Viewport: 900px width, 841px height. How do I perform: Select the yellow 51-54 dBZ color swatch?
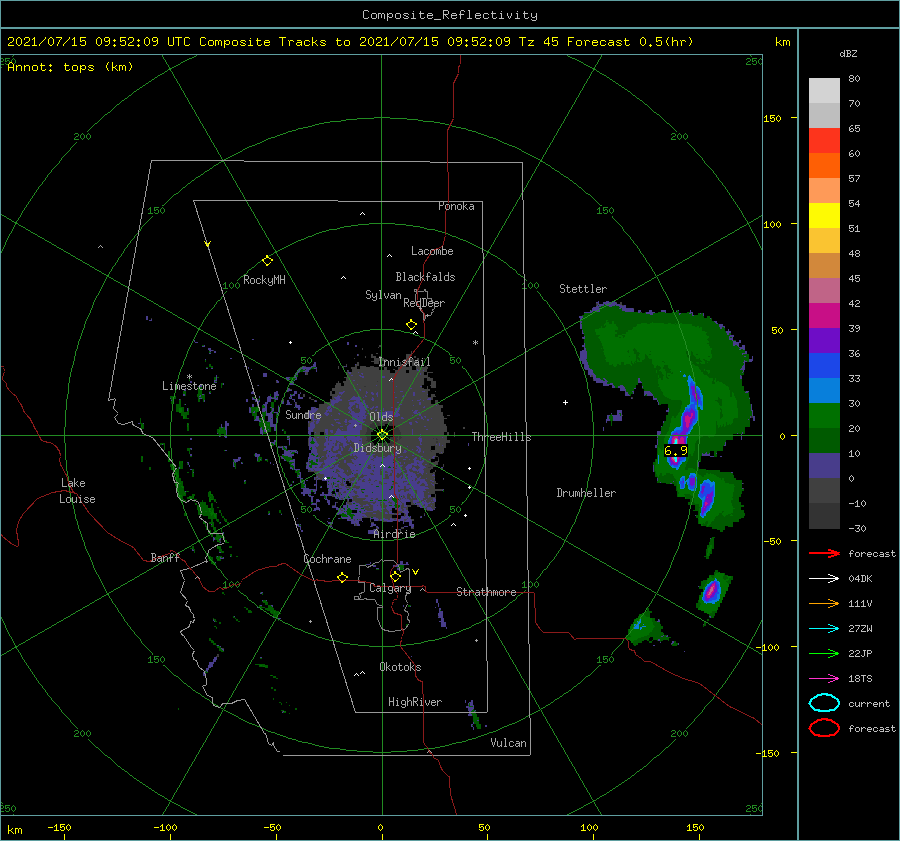pyautogui.click(x=824, y=216)
